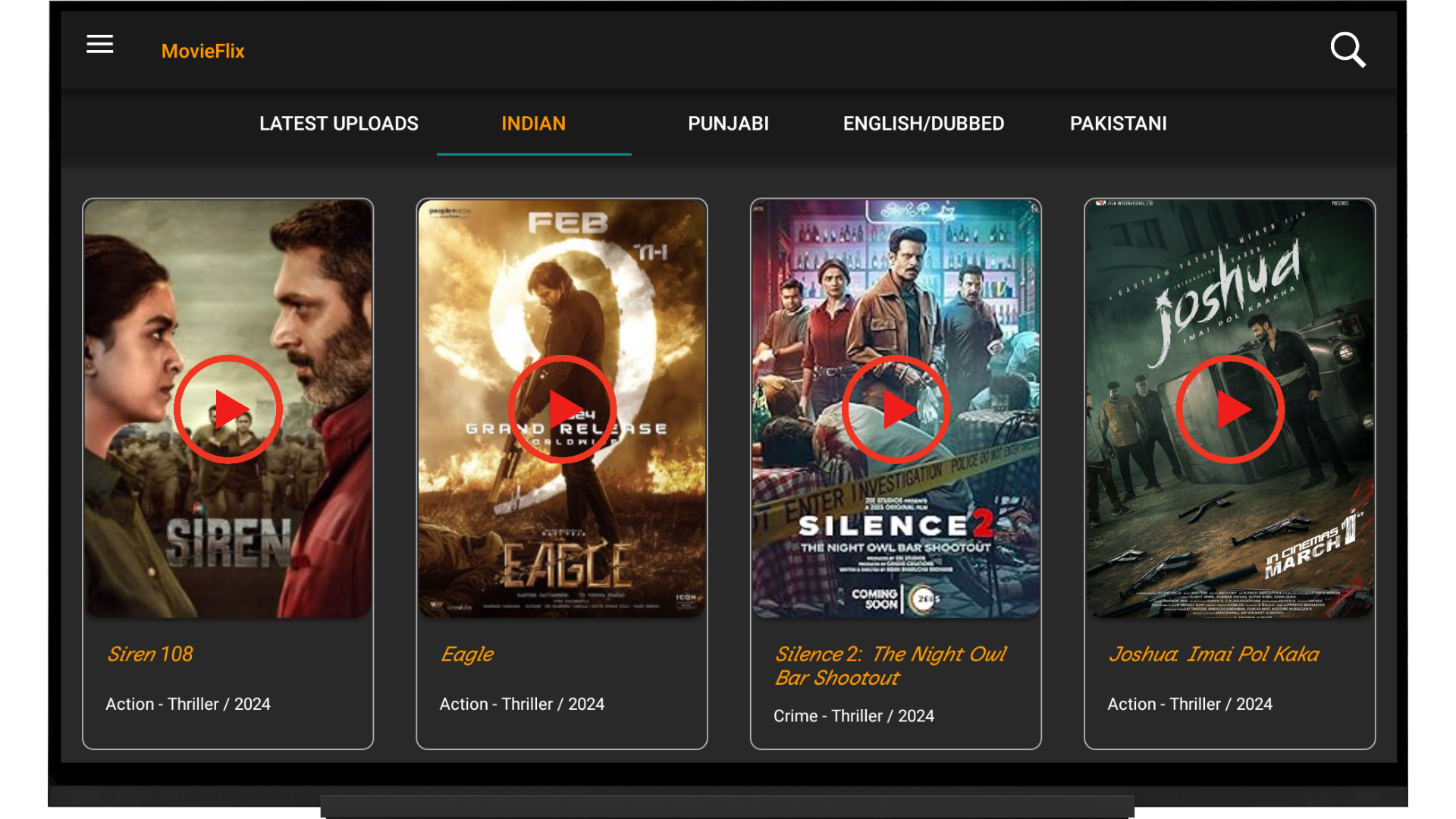Click the search magnifier icon
The image size is (1456, 819).
pos(1348,50)
